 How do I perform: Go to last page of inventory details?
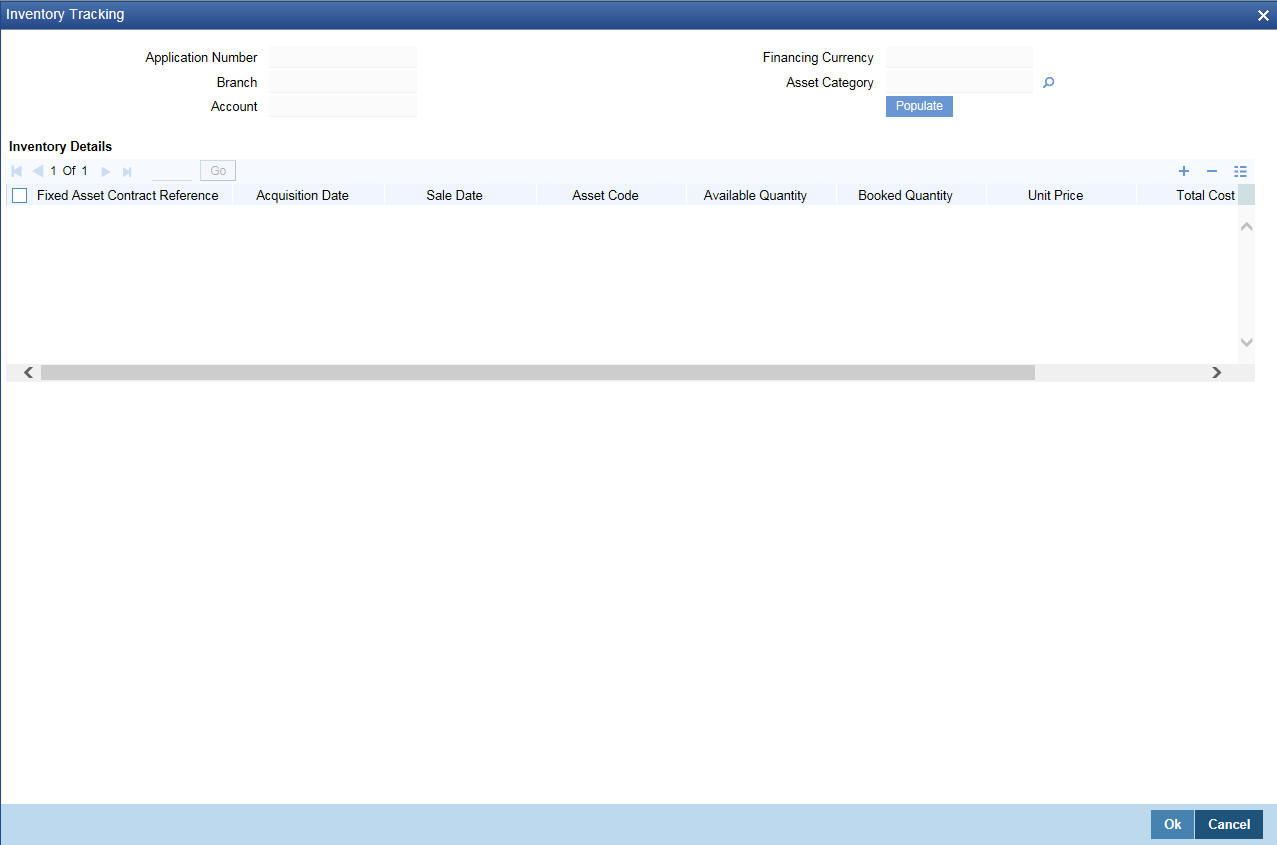[127, 171]
